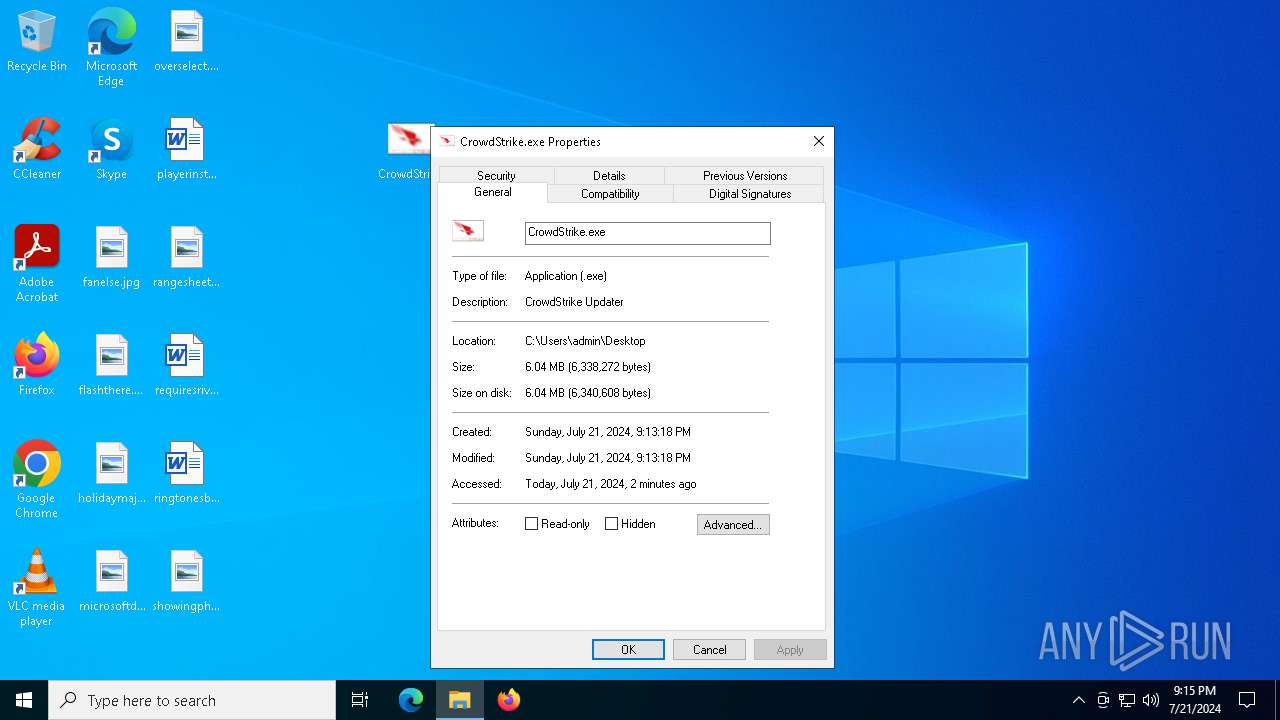Switch to the Compatibility tab
This screenshot has width=1280, height=720.
tap(610, 194)
